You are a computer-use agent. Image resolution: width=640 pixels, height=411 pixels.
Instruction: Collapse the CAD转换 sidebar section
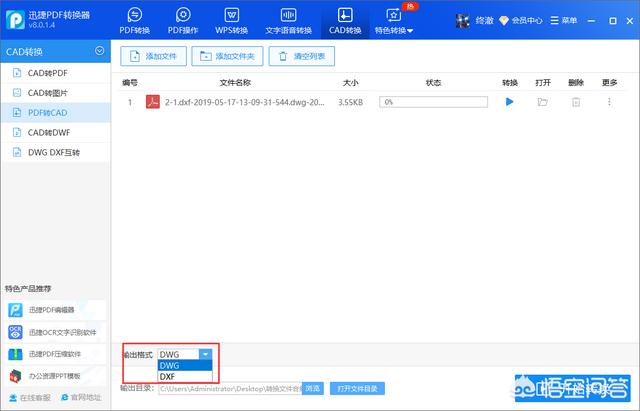coord(99,51)
